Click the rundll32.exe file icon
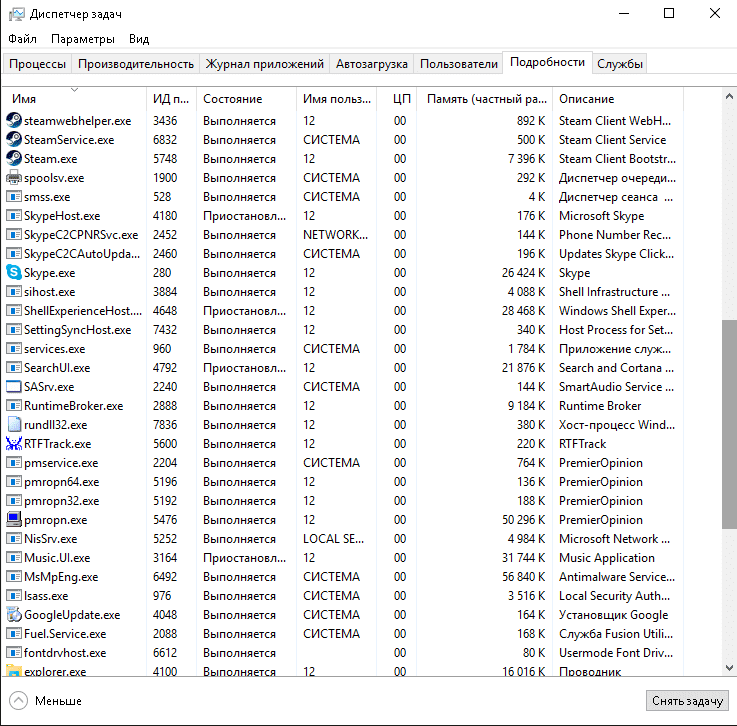 15,424
